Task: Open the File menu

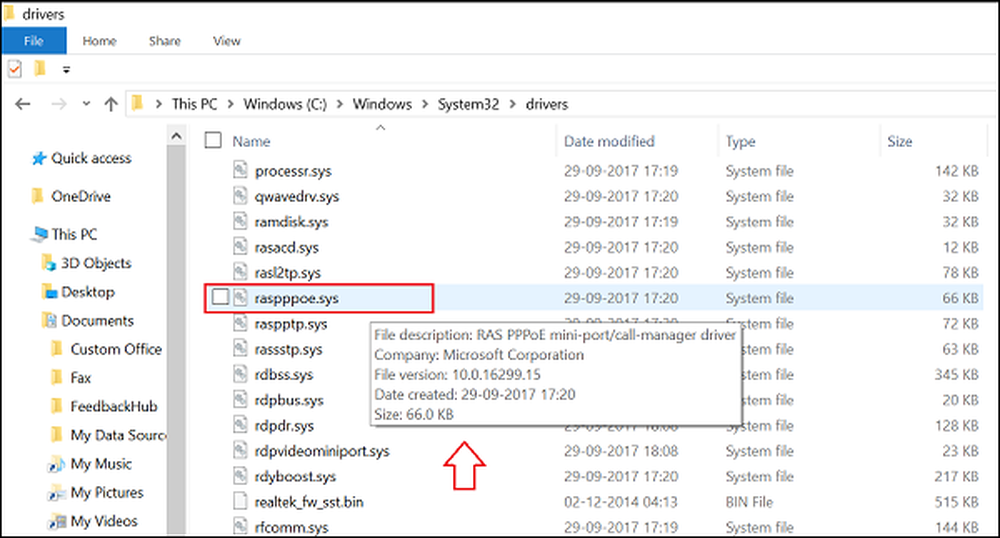Action: point(33,41)
